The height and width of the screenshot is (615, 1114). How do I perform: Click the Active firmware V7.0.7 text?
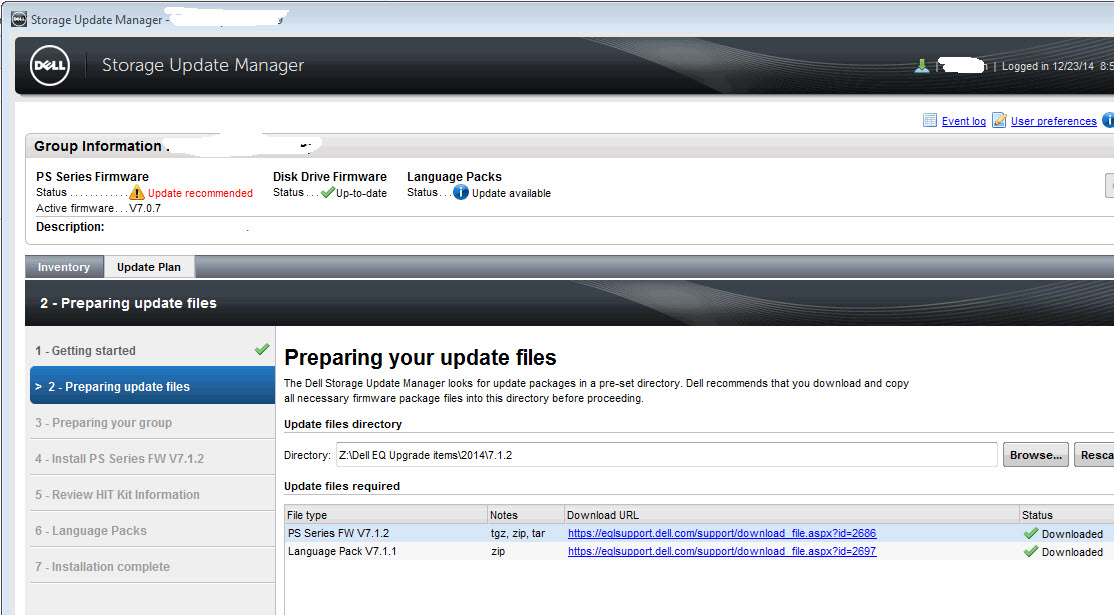pyautogui.click(x=99, y=208)
